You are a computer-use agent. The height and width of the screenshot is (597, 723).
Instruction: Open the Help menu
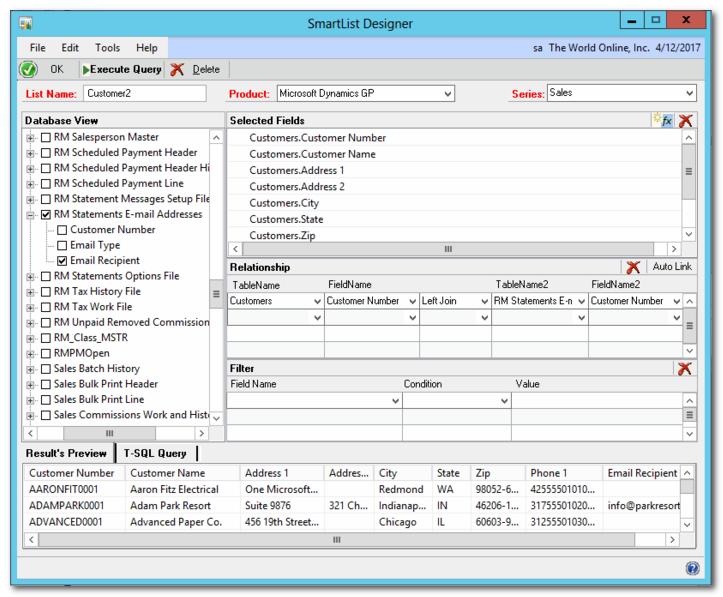point(147,48)
